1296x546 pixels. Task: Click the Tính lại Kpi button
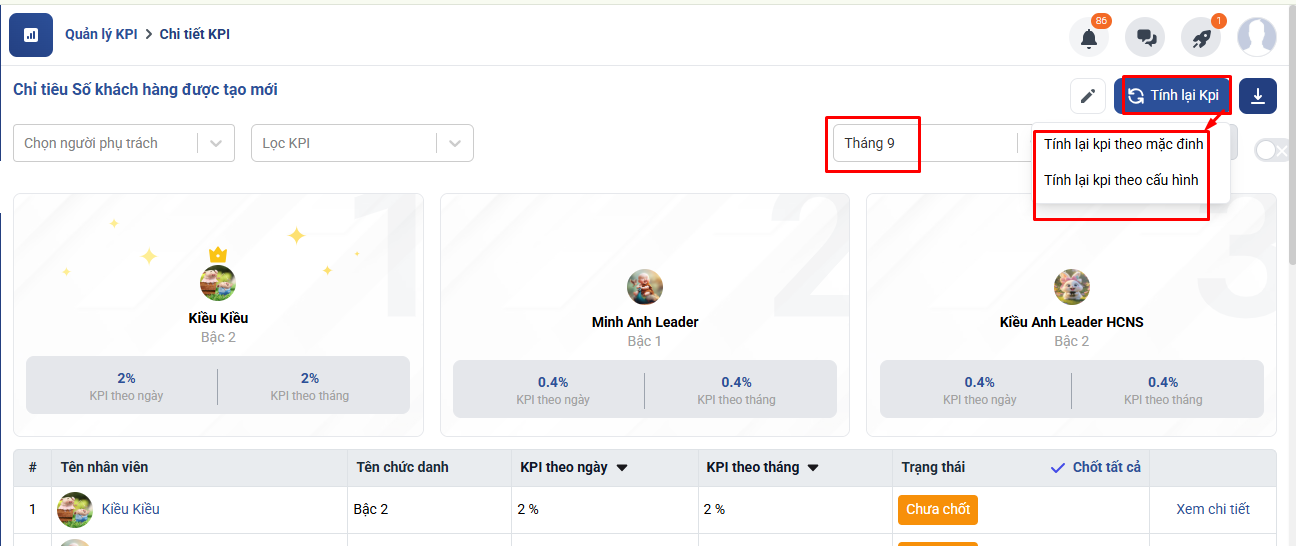pyautogui.click(x=1174, y=96)
